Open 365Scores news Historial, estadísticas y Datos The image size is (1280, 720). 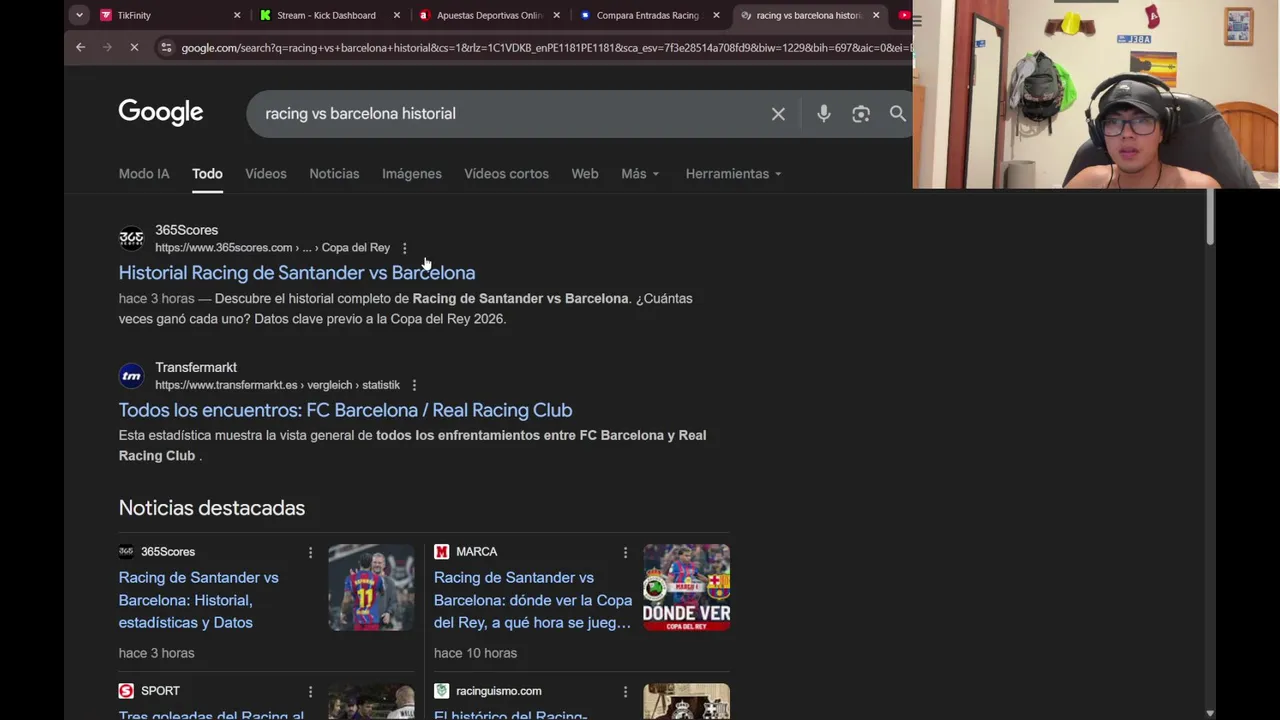click(199, 600)
